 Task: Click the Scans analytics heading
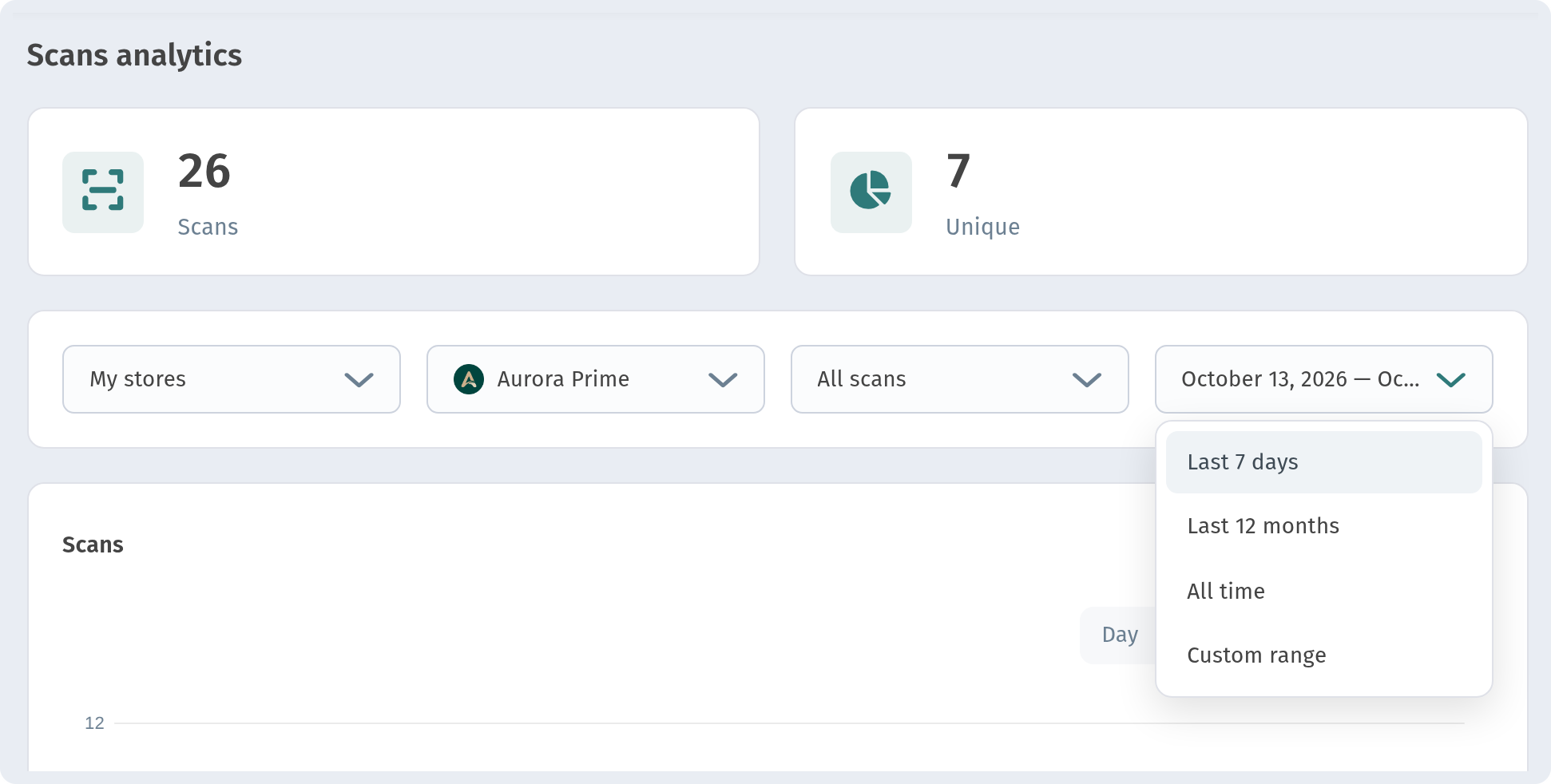point(134,55)
